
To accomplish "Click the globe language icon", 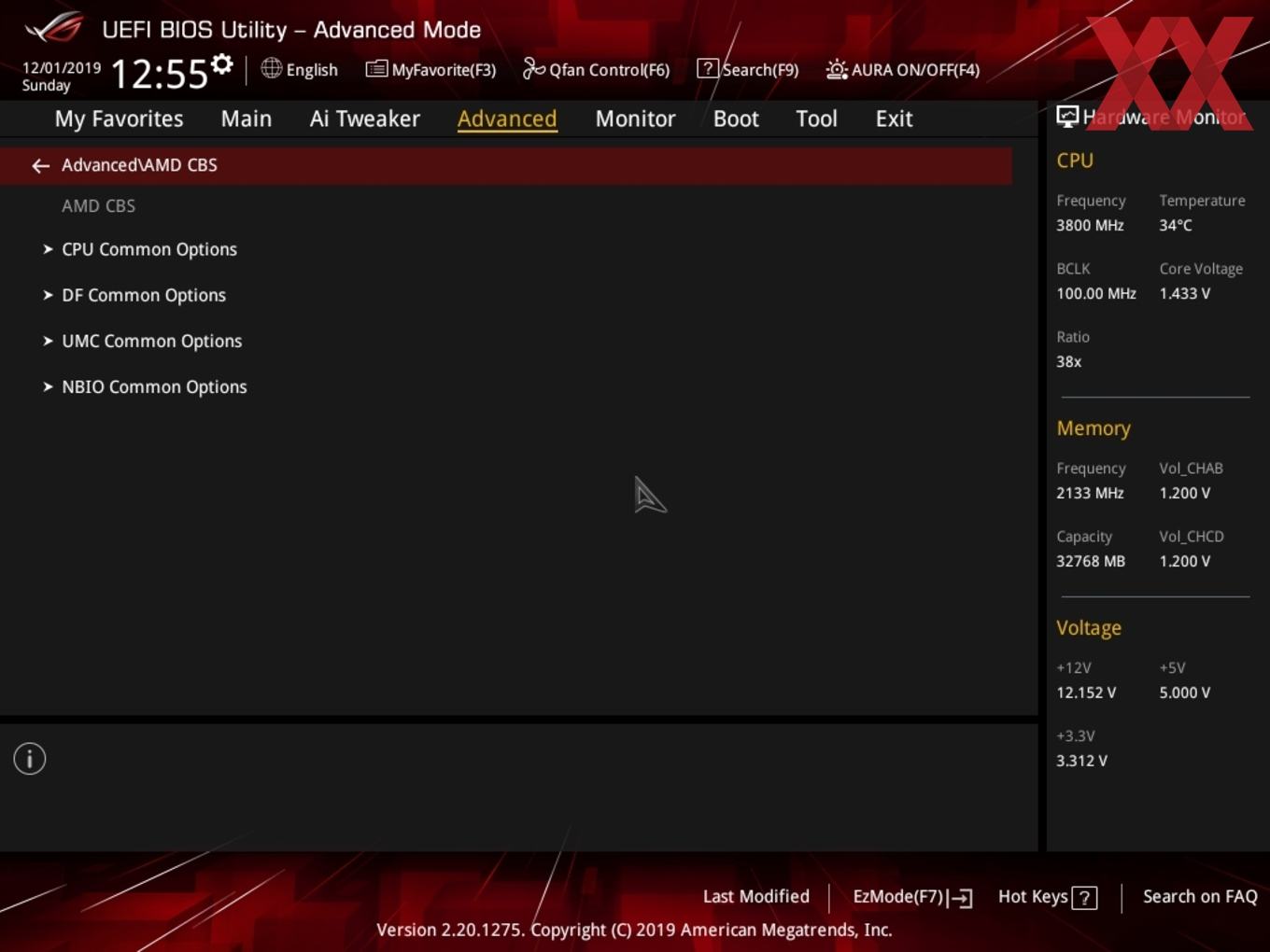I will (x=271, y=68).
